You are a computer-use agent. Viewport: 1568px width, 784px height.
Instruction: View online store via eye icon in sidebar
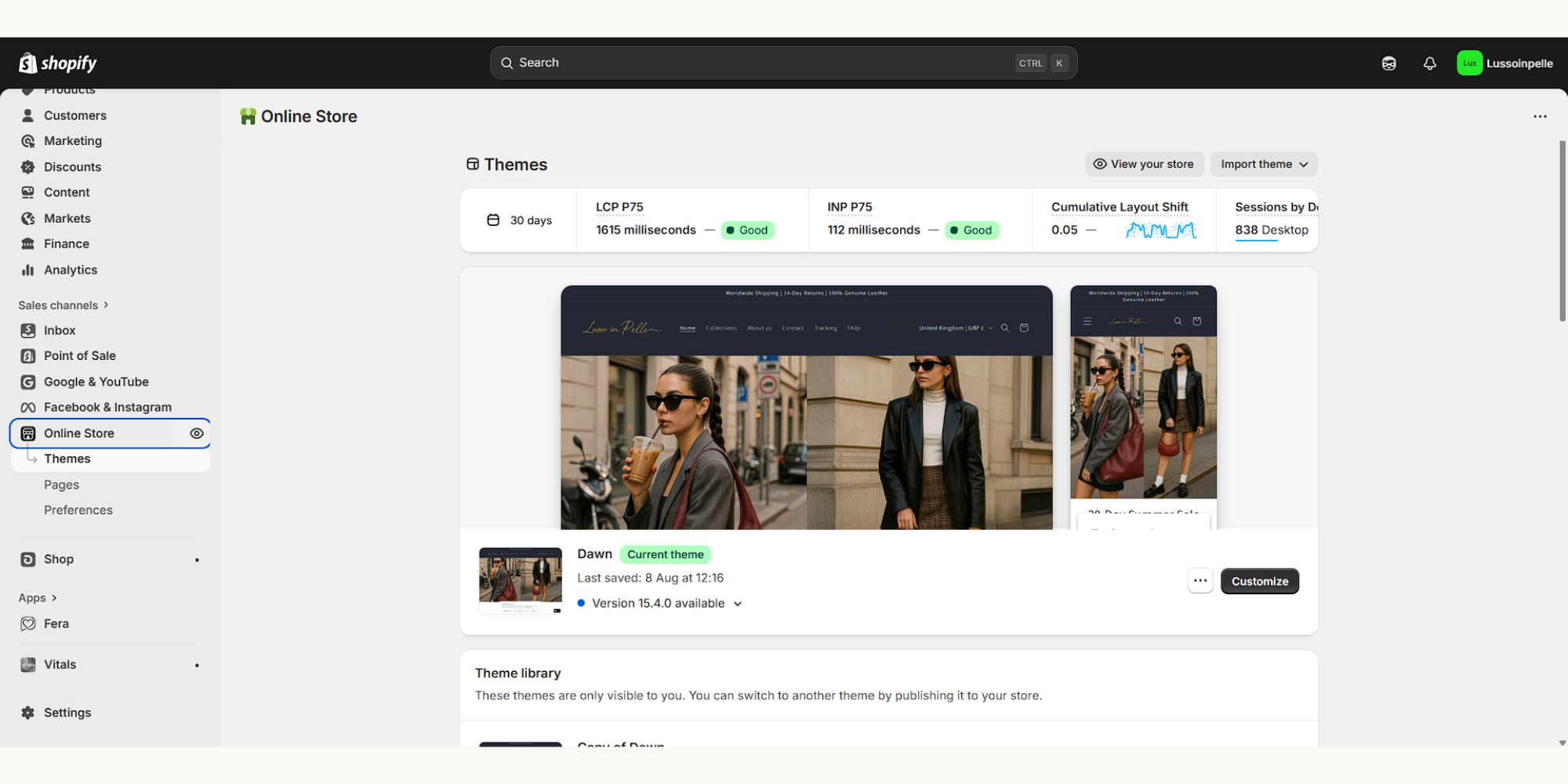point(197,434)
